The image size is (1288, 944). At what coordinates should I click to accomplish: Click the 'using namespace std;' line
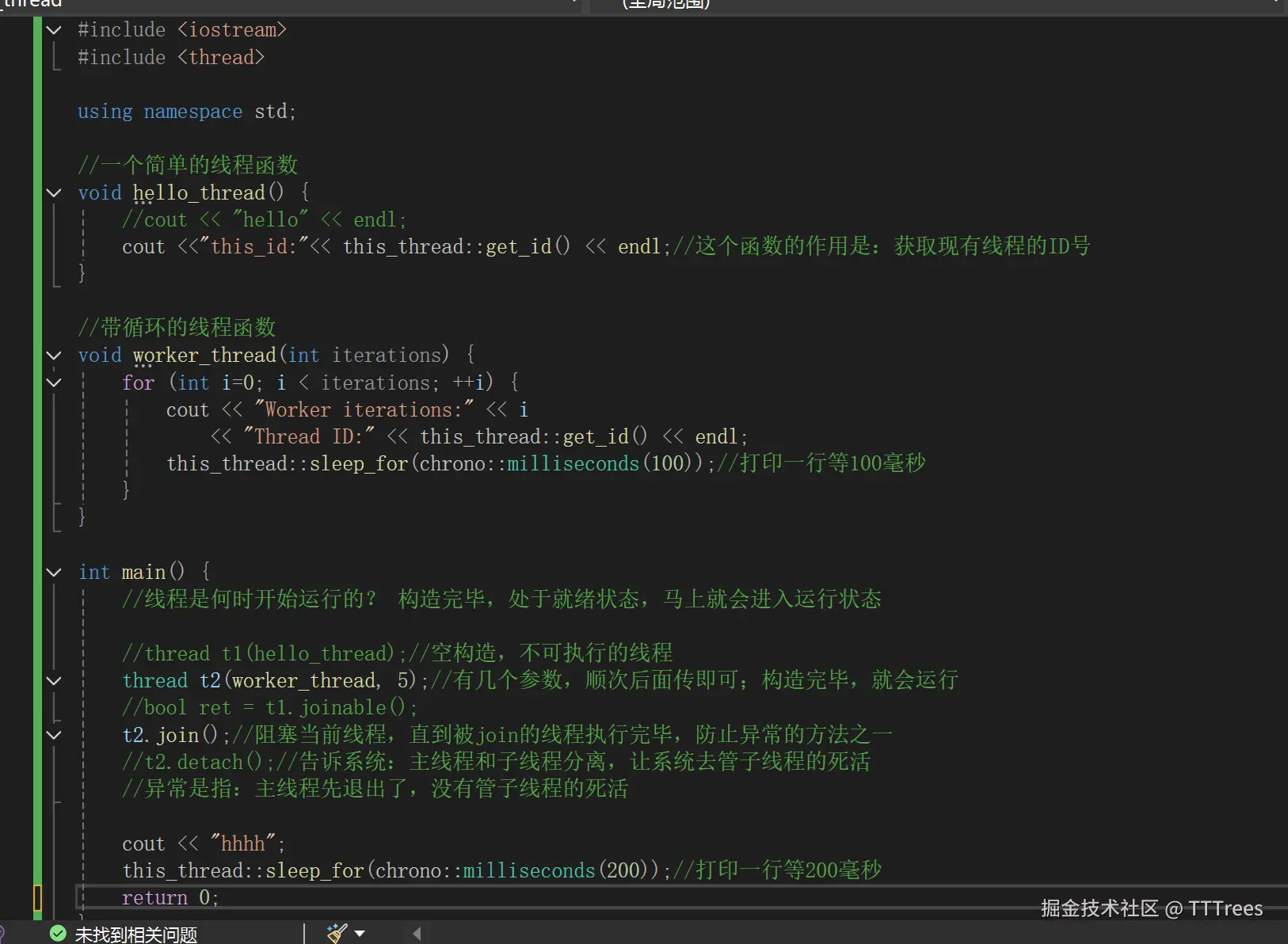tap(187, 112)
